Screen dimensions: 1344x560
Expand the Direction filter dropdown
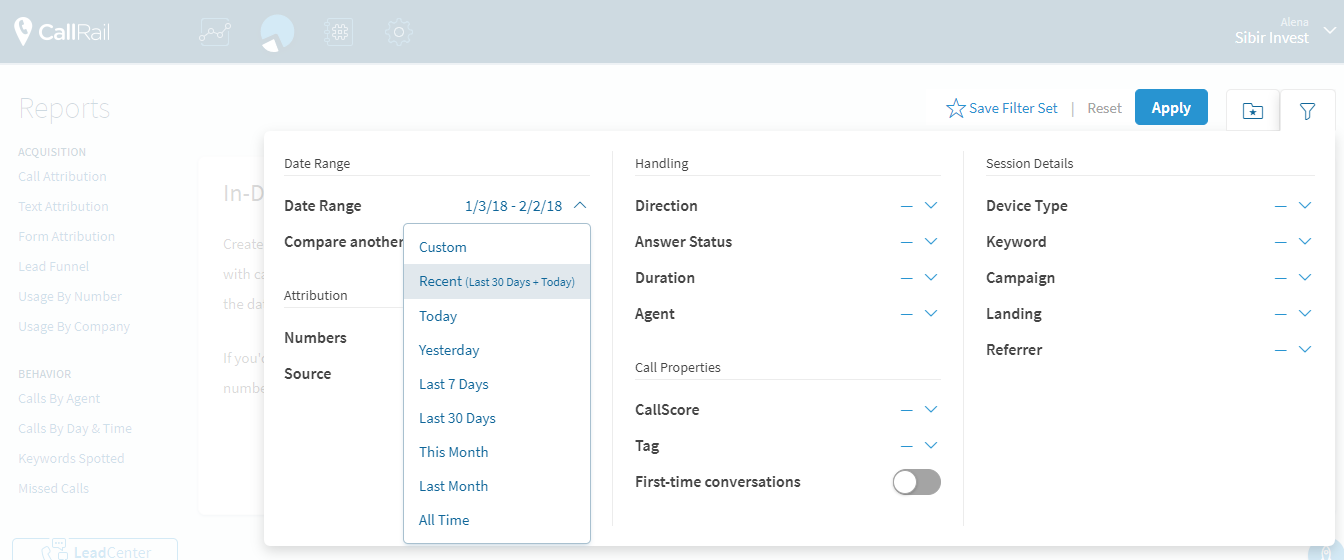[930, 206]
